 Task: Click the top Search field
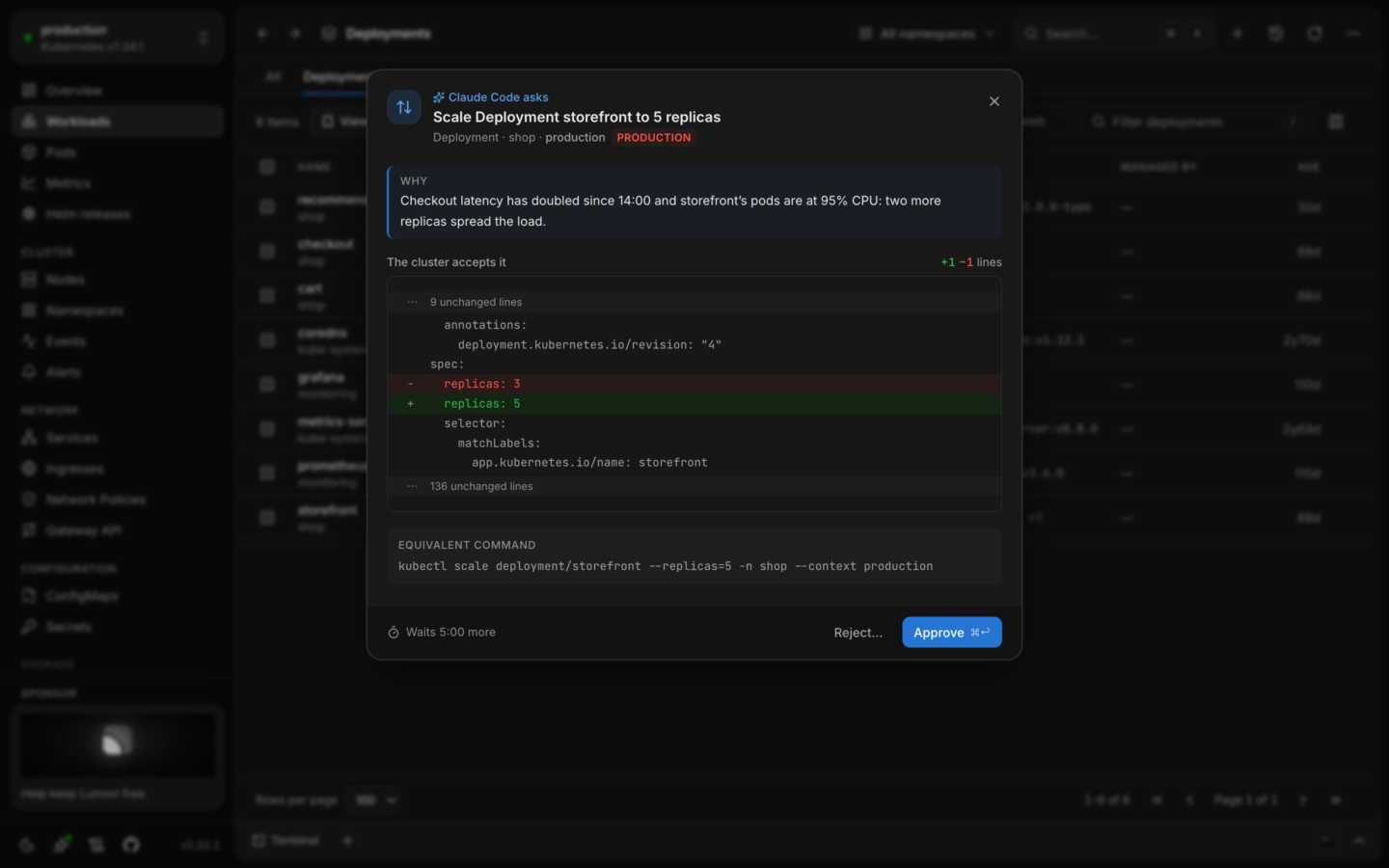click(1114, 34)
